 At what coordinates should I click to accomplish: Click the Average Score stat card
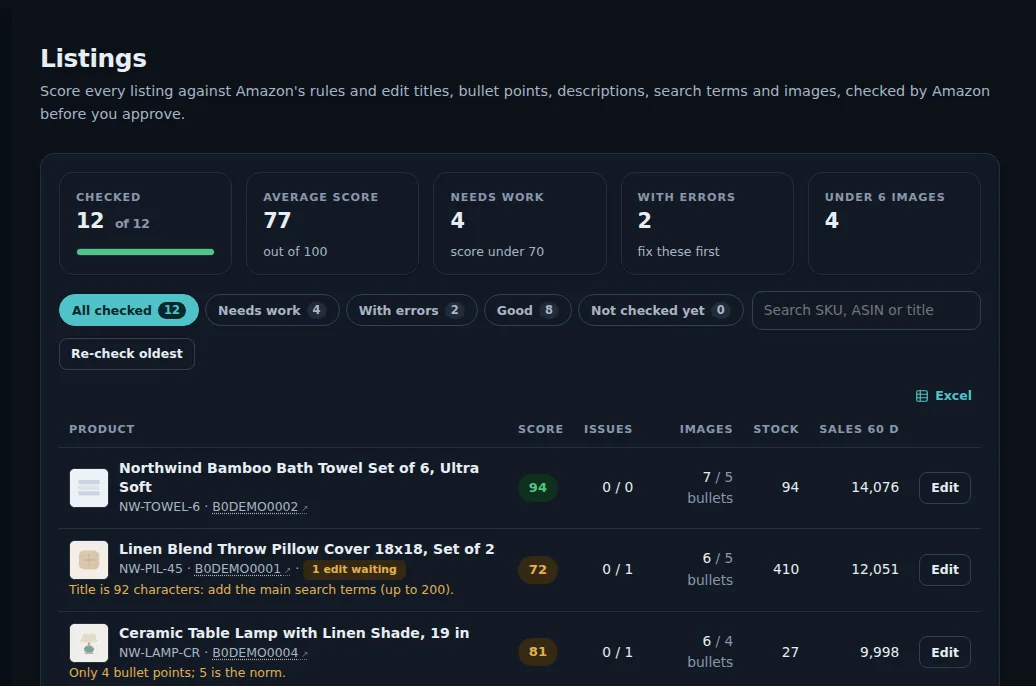point(332,223)
